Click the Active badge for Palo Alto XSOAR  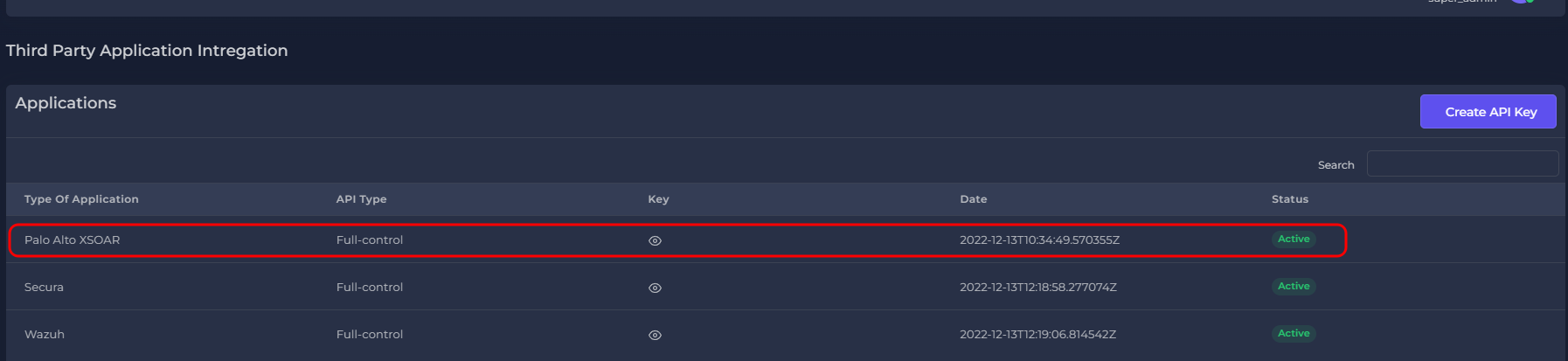coord(1293,240)
